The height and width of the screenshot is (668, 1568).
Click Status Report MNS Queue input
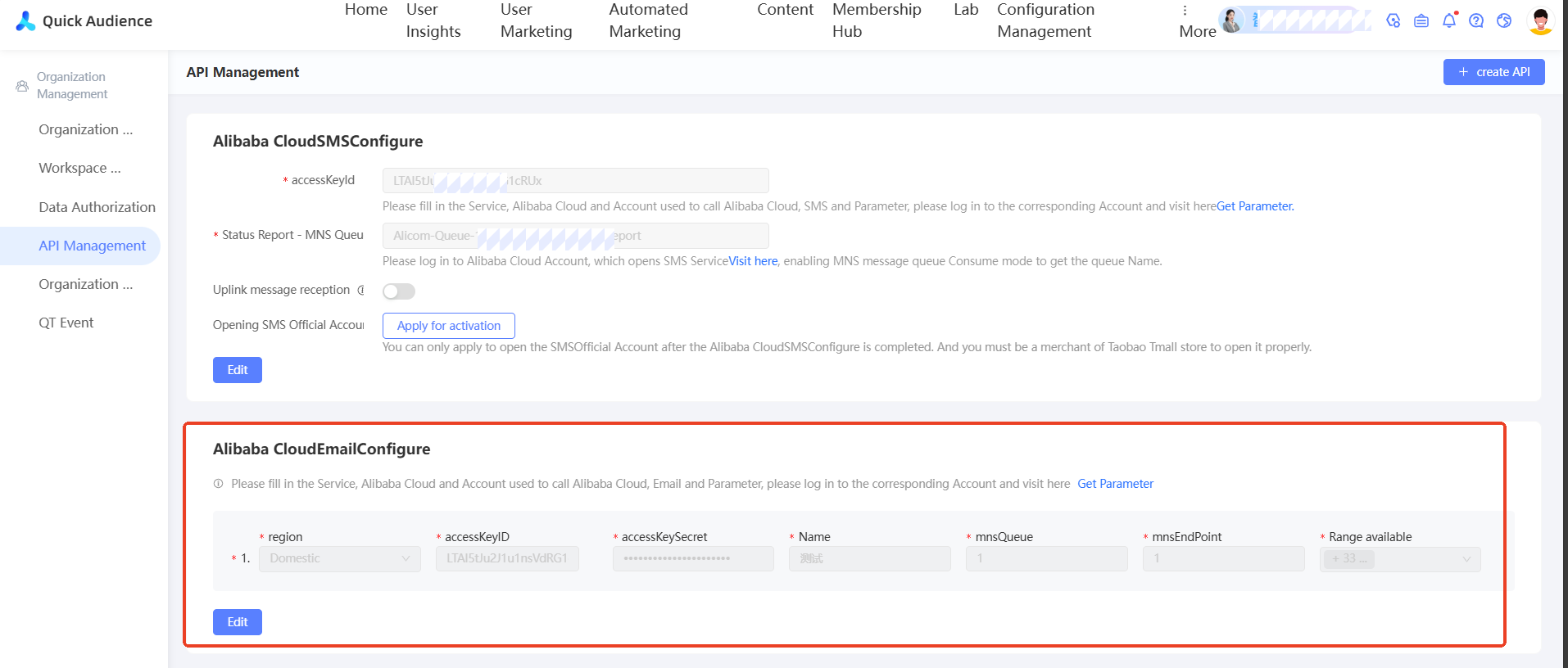coord(575,236)
